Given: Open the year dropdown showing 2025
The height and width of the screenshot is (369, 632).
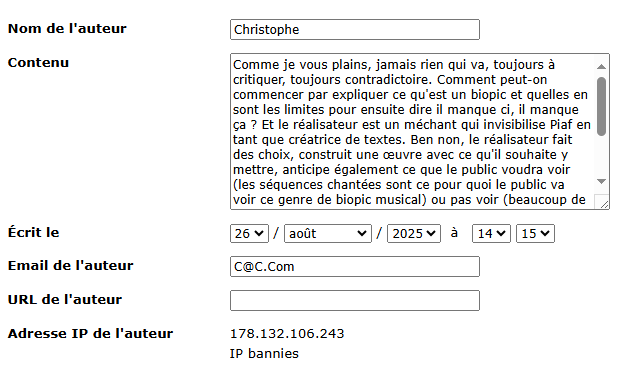Looking at the screenshot, I should (414, 233).
